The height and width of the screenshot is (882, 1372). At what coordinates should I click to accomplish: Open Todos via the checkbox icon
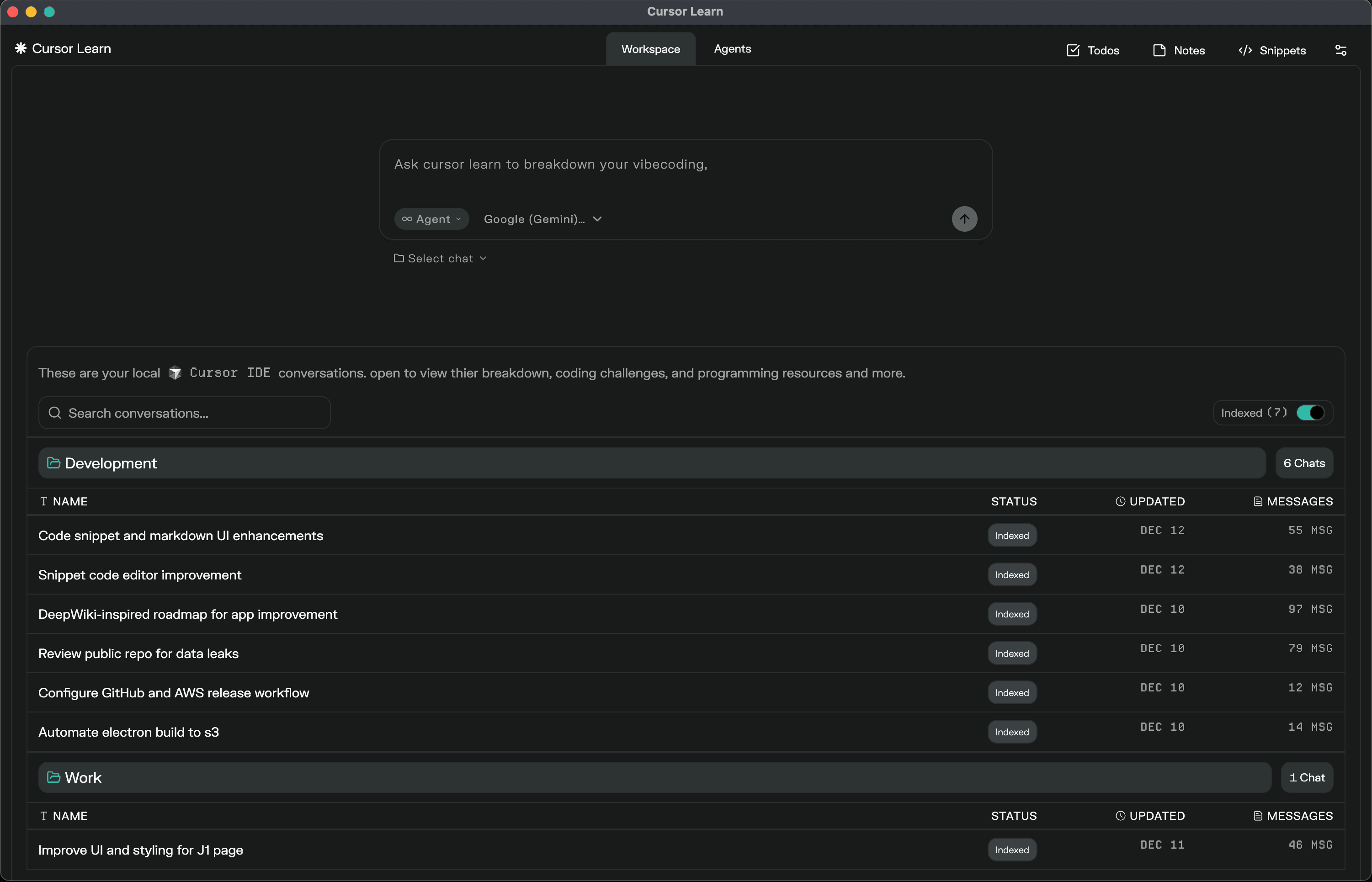(1073, 50)
